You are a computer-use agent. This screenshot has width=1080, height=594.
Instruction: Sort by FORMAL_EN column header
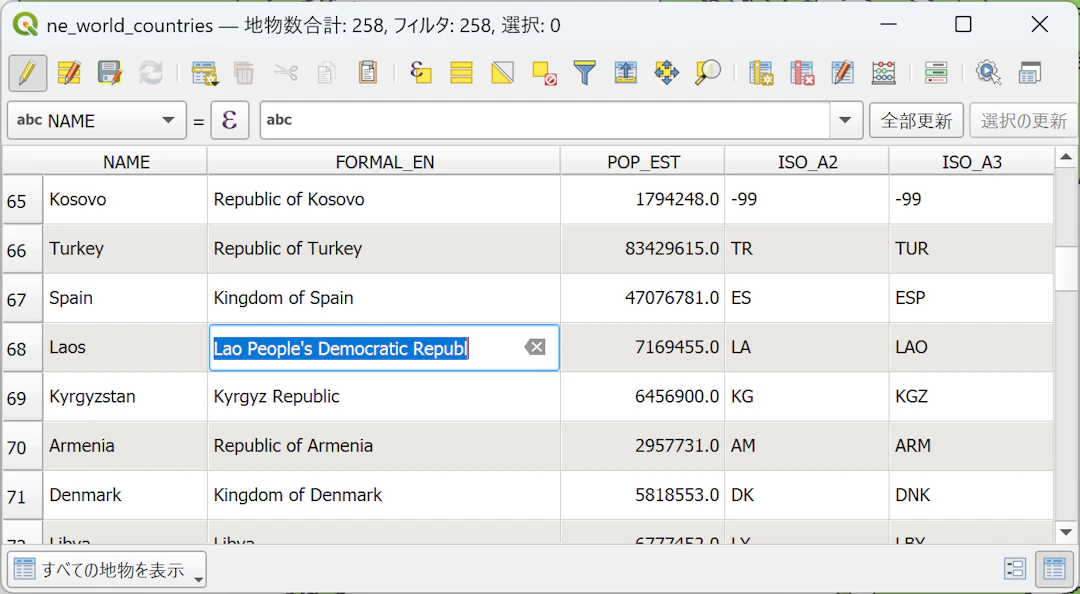[384, 162]
